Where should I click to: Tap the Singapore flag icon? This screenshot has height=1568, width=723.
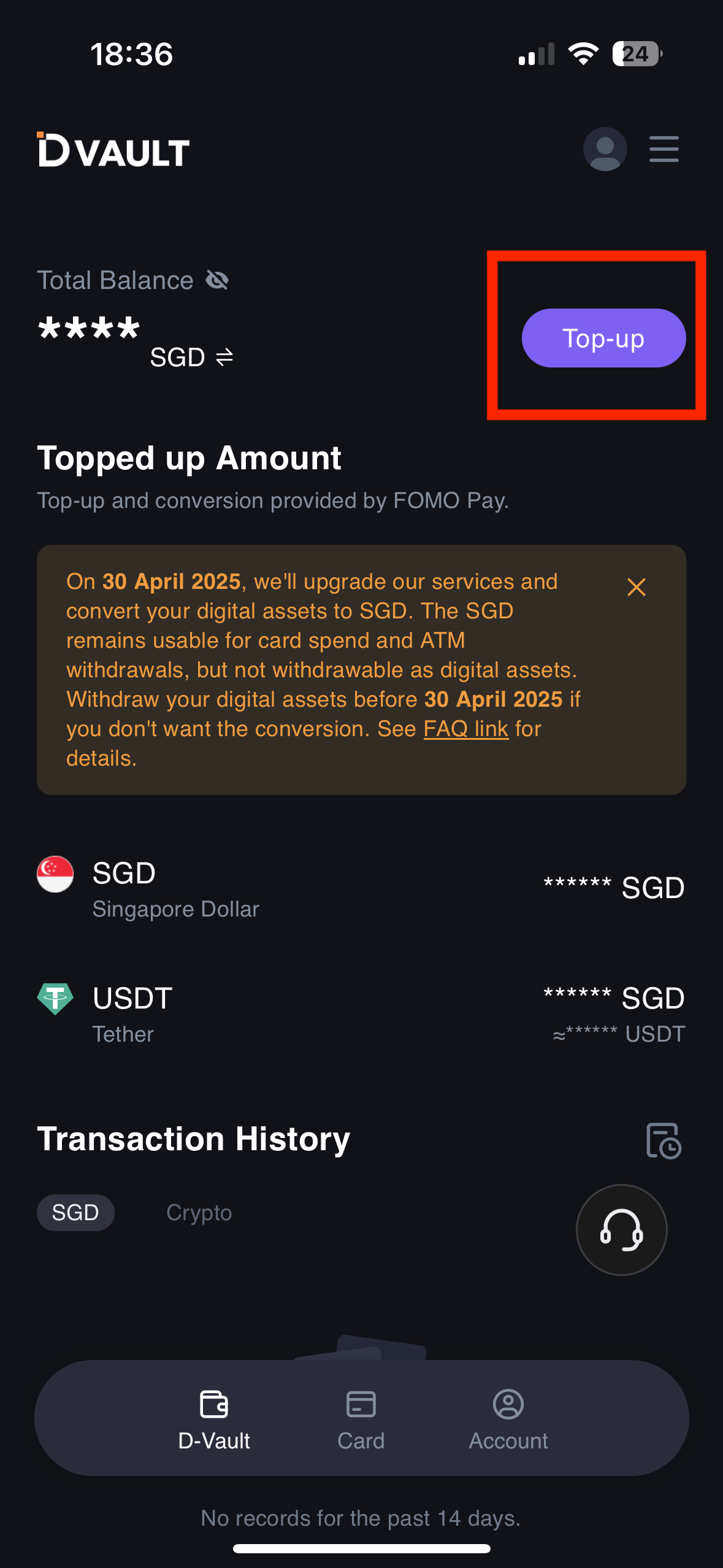tap(55, 874)
